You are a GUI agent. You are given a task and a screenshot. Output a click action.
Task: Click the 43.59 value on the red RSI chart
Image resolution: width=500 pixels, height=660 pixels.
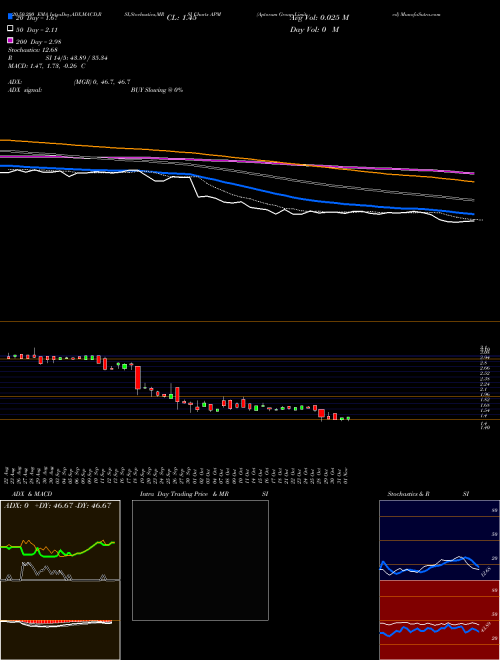tap(486, 626)
